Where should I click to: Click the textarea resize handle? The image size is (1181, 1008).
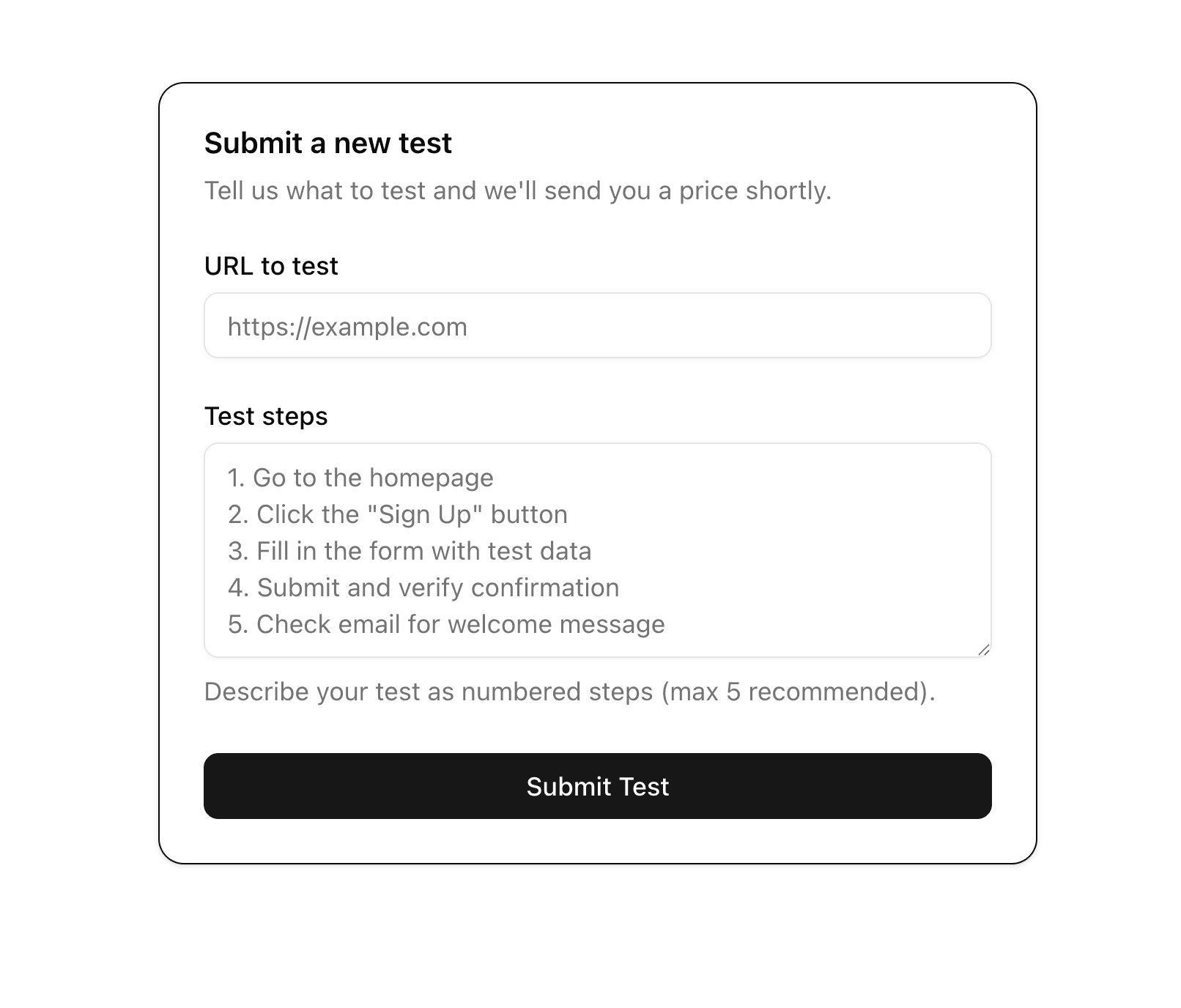click(985, 651)
